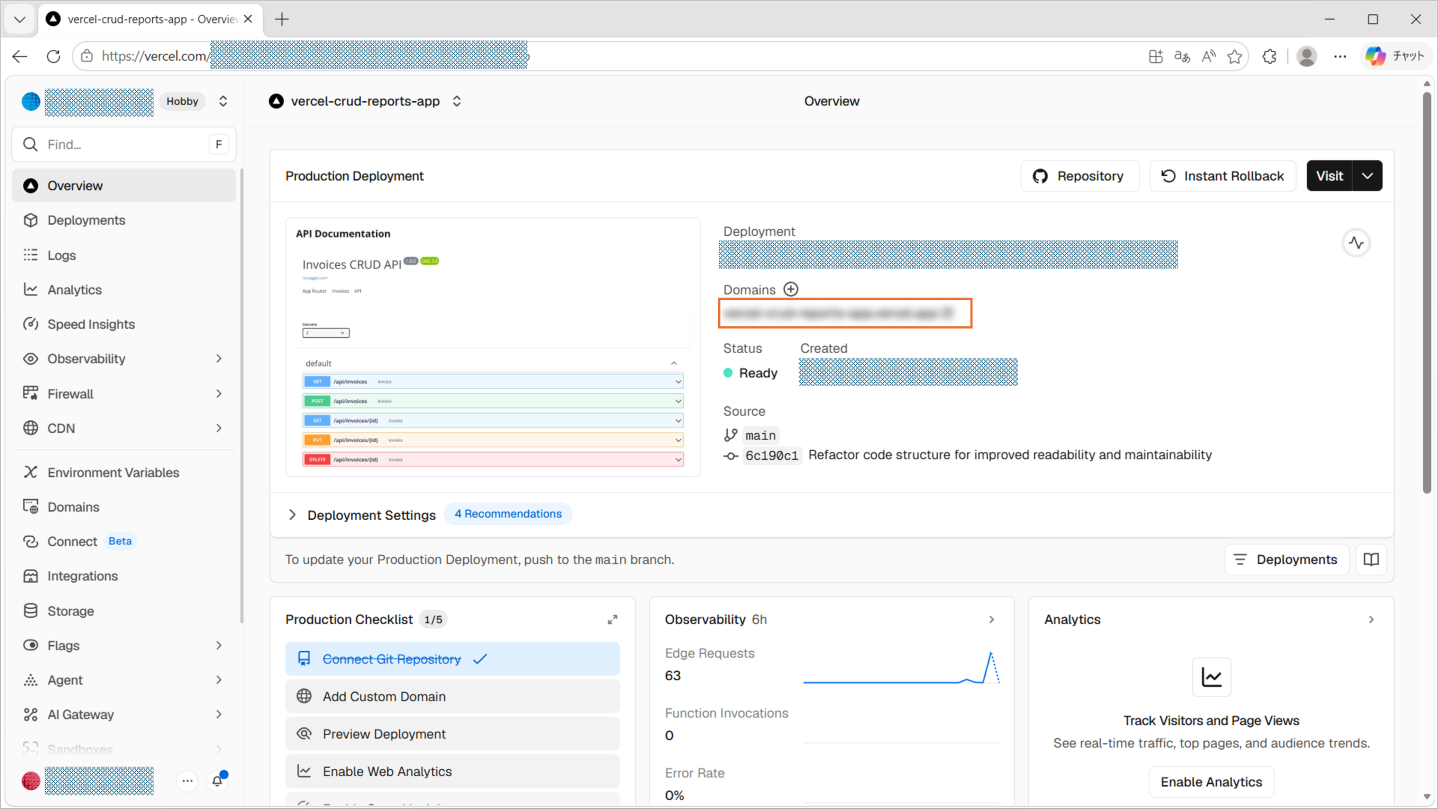Open the browser Extensions menu

(1269, 57)
